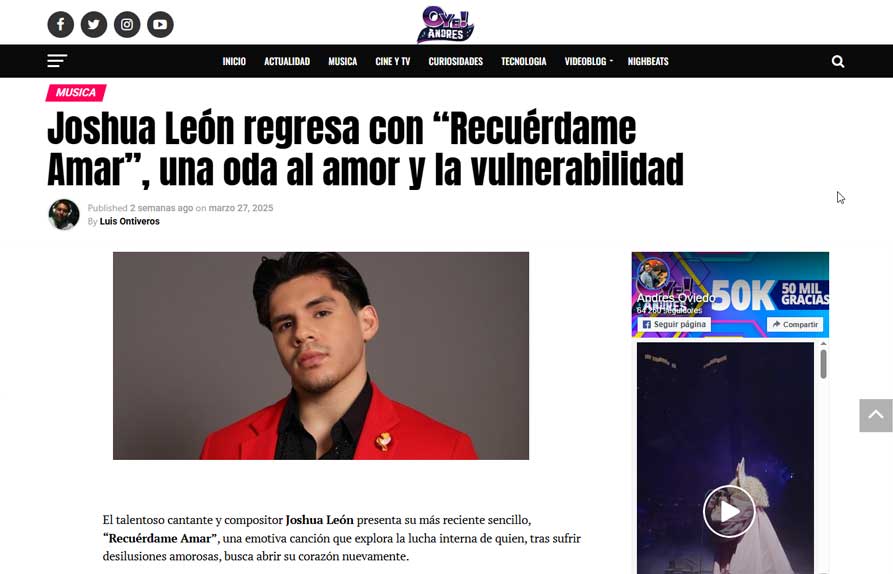This screenshot has width=893, height=574.
Task: Open the hamburger side menu
Action: pyautogui.click(x=57, y=61)
